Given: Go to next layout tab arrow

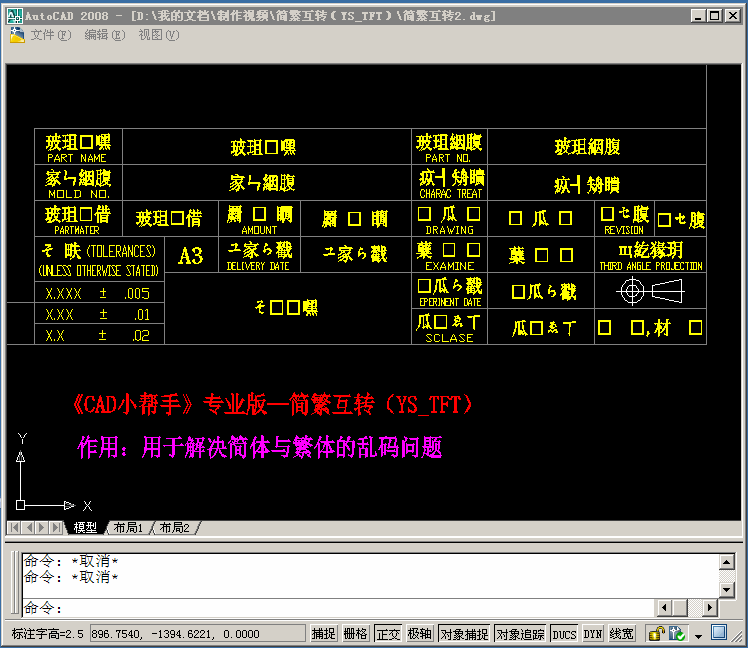Looking at the screenshot, I should pos(42,527).
